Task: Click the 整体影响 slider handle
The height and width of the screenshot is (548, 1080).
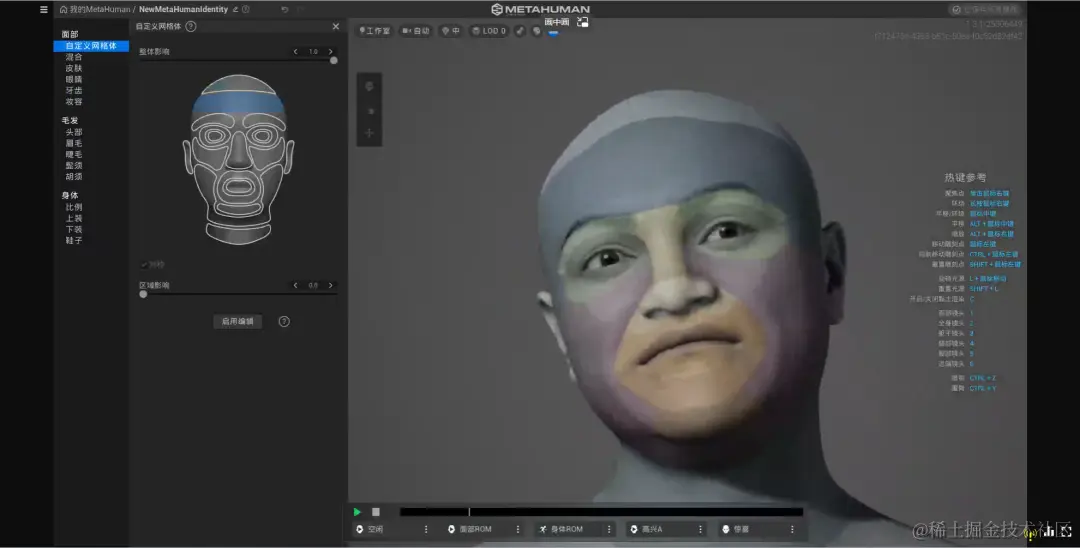Action: [333, 61]
